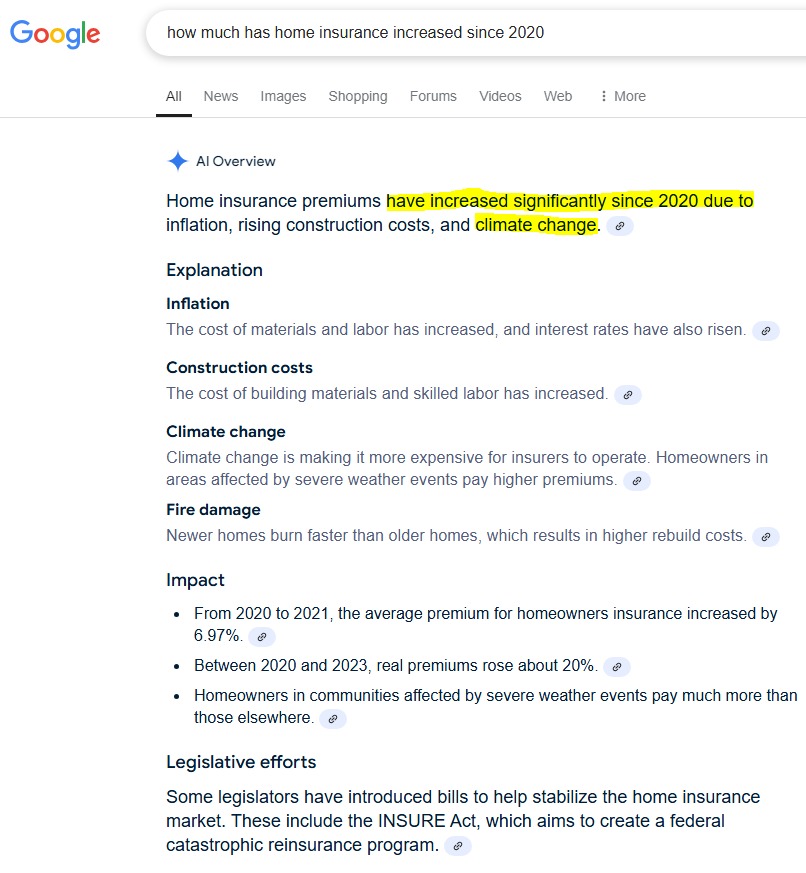Open the Forums tab

point(433,96)
